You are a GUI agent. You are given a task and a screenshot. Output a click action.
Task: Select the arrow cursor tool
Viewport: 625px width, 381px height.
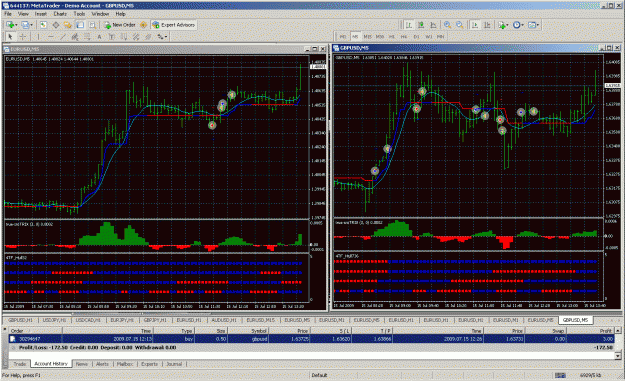tap(10, 37)
